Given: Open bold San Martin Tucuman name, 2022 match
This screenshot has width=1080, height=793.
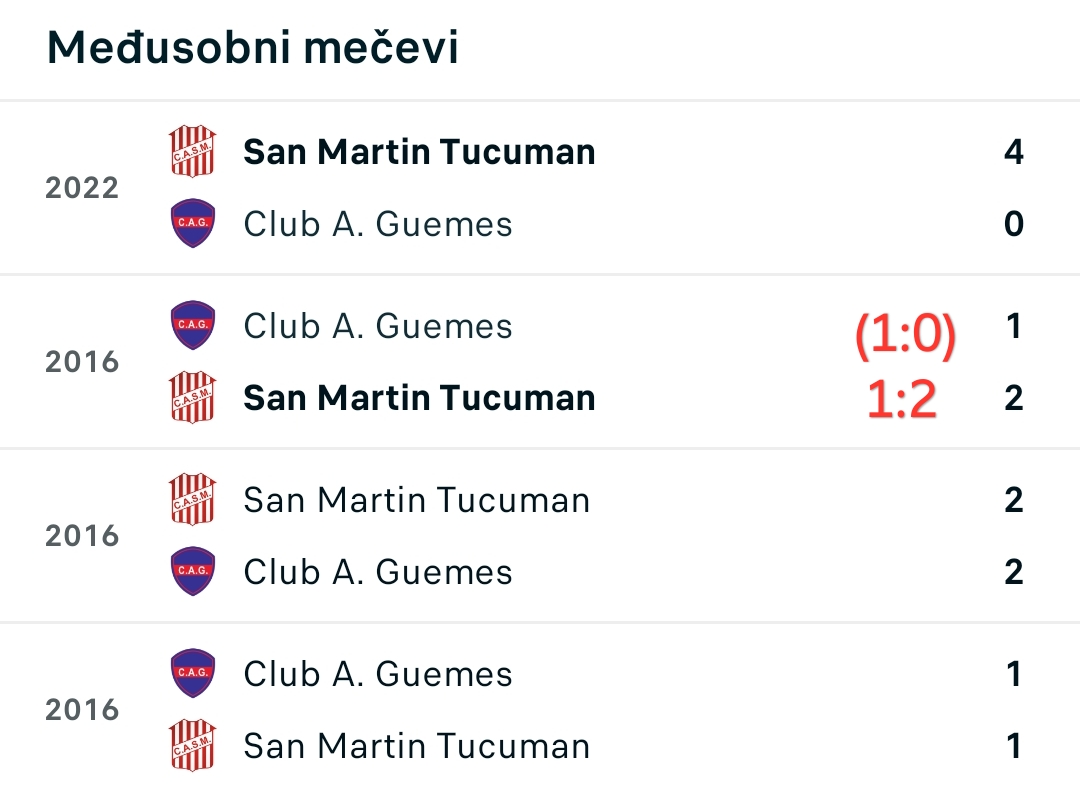Looking at the screenshot, I should point(419,152).
